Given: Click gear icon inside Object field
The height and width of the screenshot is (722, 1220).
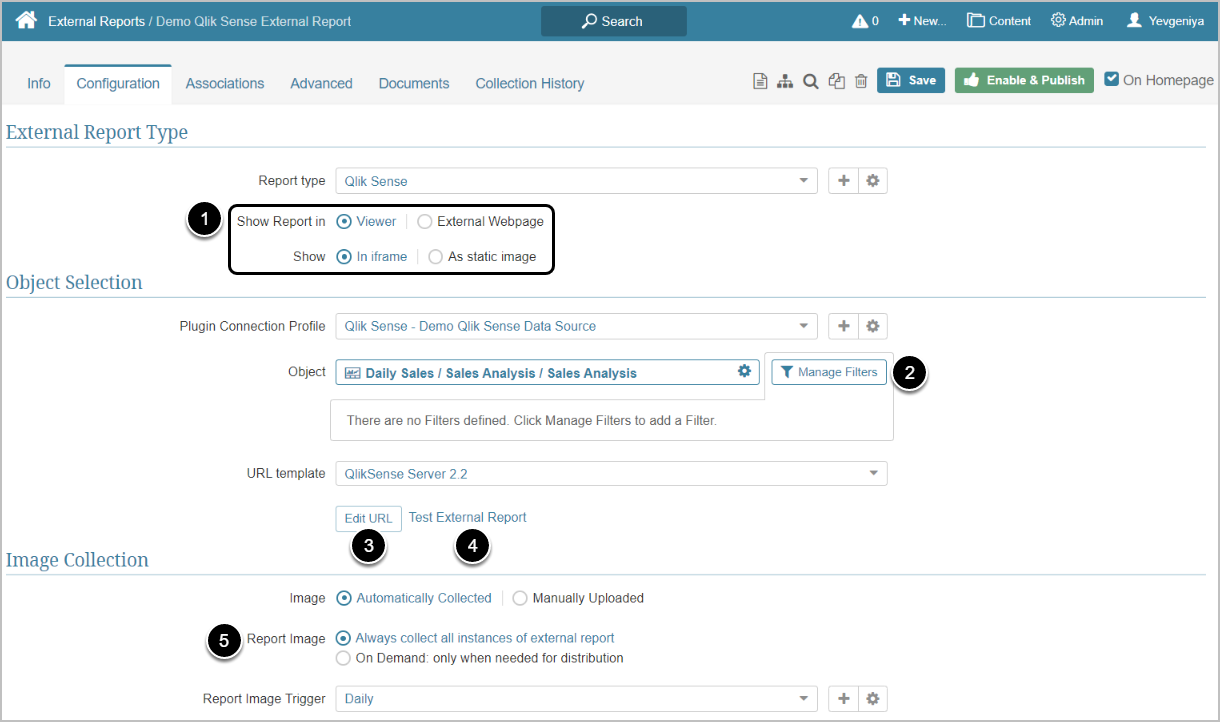Looking at the screenshot, I should 744,371.
